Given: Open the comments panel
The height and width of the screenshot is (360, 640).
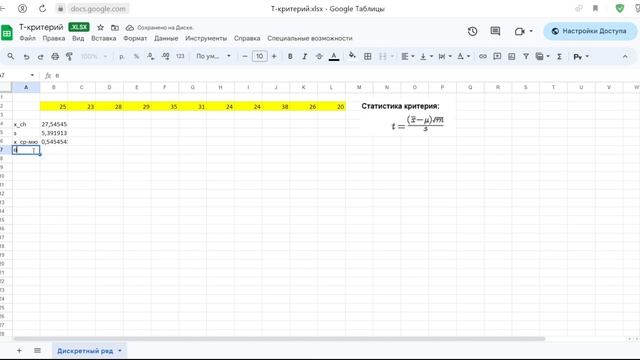Looking at the screenshot, I should click(495, 31).
